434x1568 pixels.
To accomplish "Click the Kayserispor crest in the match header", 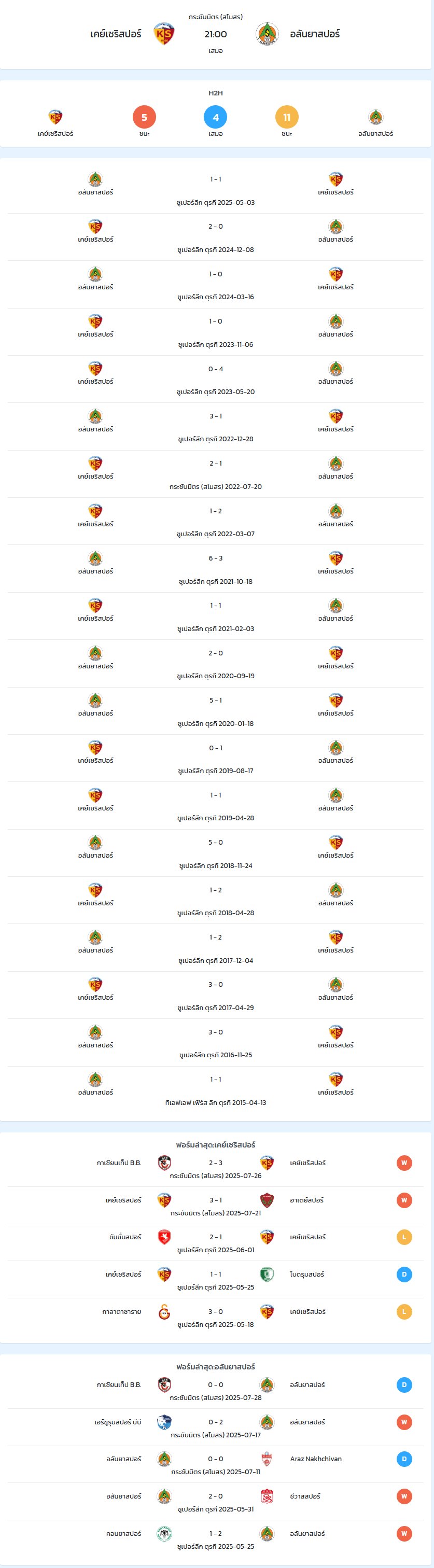I will 164,34.
